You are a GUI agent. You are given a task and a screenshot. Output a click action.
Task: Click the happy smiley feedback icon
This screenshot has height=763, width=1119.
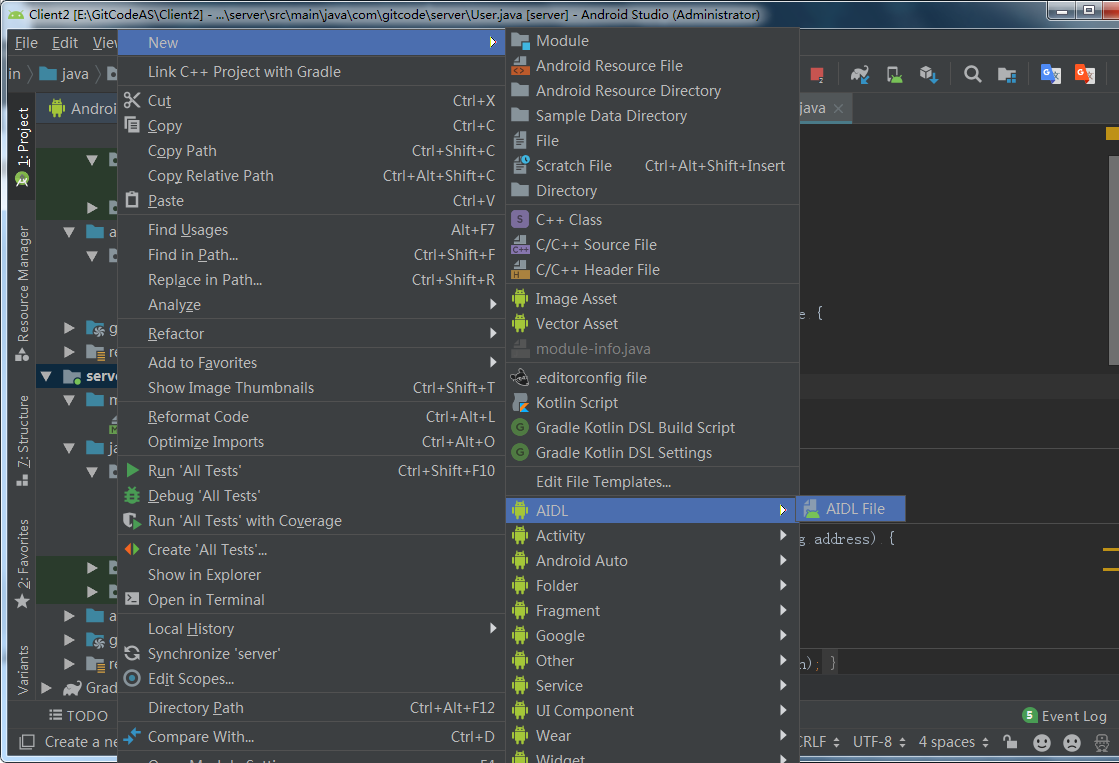coord(1042,742)
